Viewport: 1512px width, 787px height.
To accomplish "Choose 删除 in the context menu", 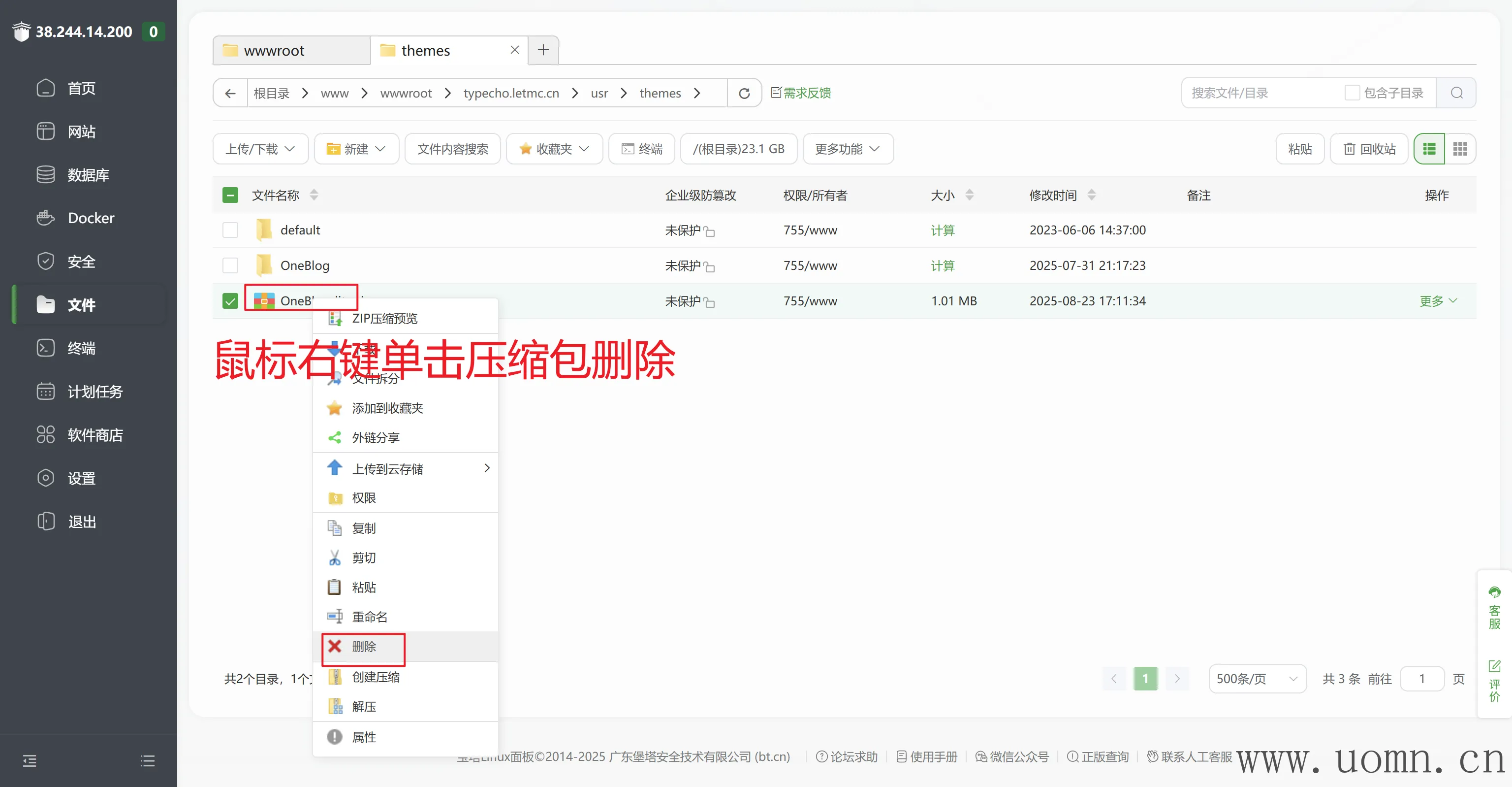I will 364,647.
